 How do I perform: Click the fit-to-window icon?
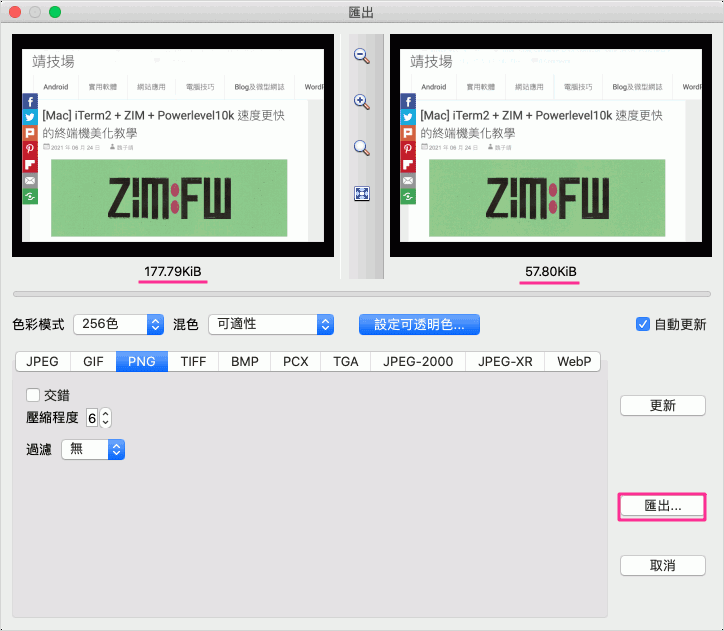[362, 193]
